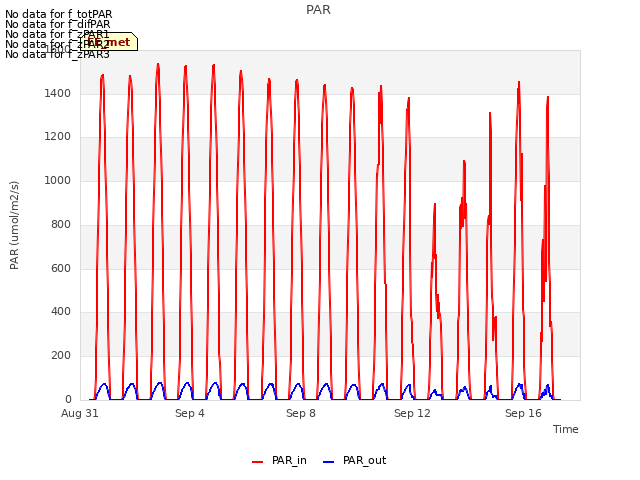Click the 600 y-axis tick label
The image size is (640, 480).
[61, 268]
